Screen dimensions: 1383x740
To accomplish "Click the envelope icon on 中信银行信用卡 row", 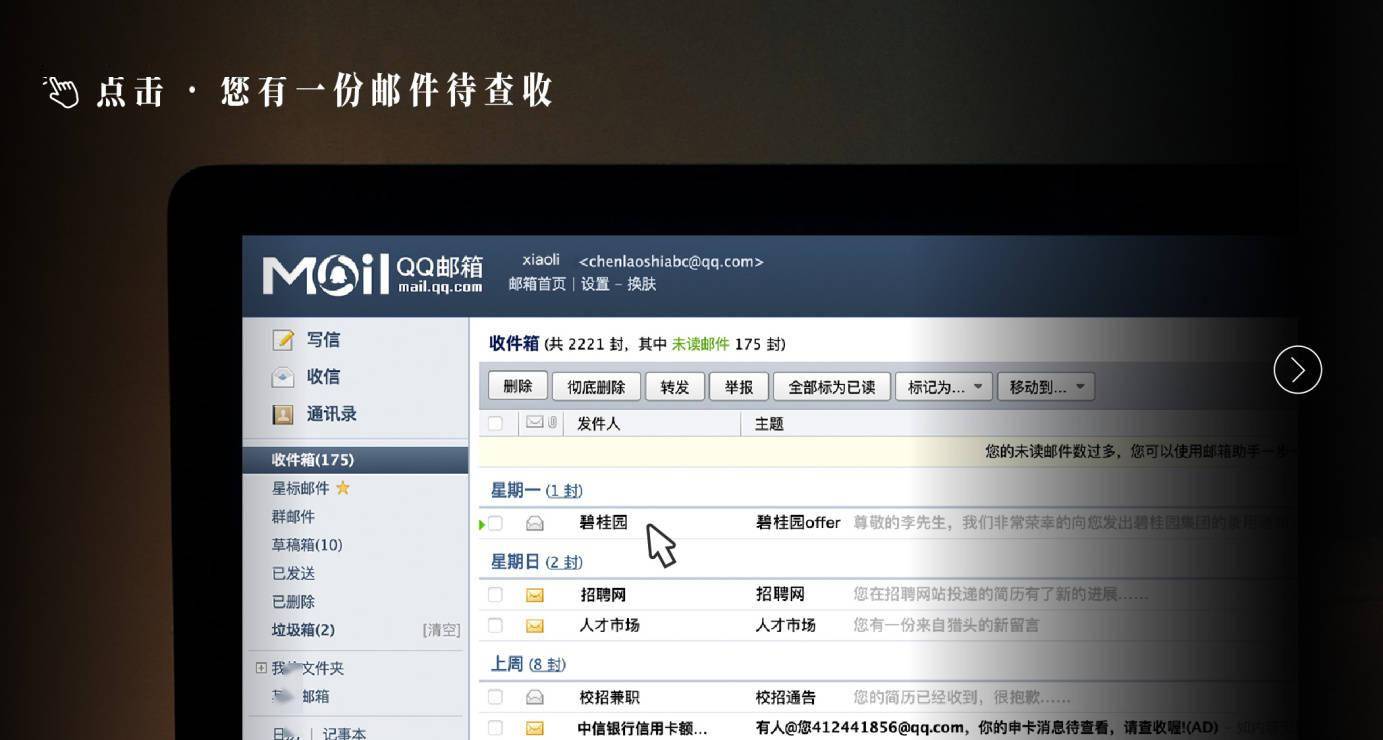I will pyautogui.click(x=535, y=728).
